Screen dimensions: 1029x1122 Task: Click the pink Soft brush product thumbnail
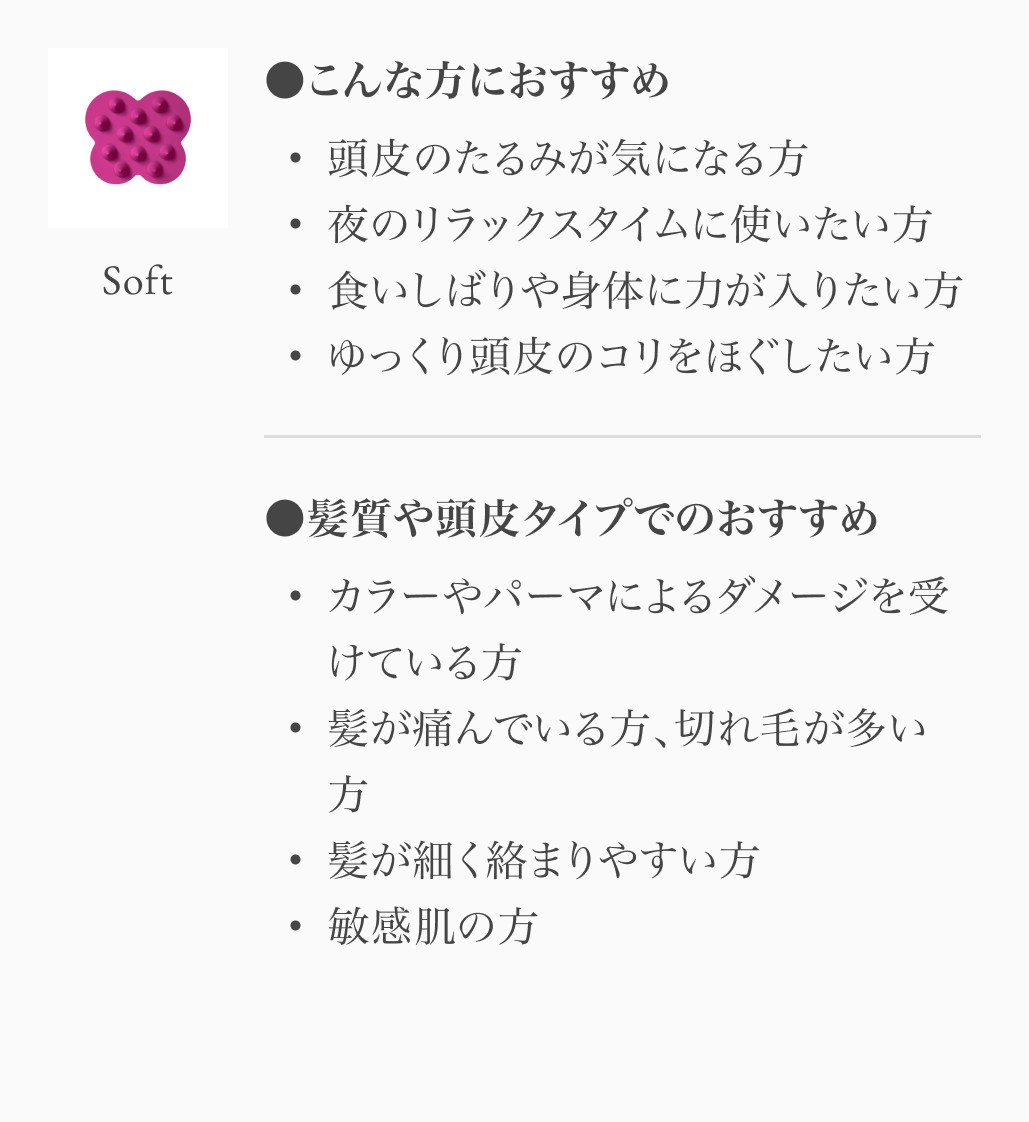tap(138, 138)
